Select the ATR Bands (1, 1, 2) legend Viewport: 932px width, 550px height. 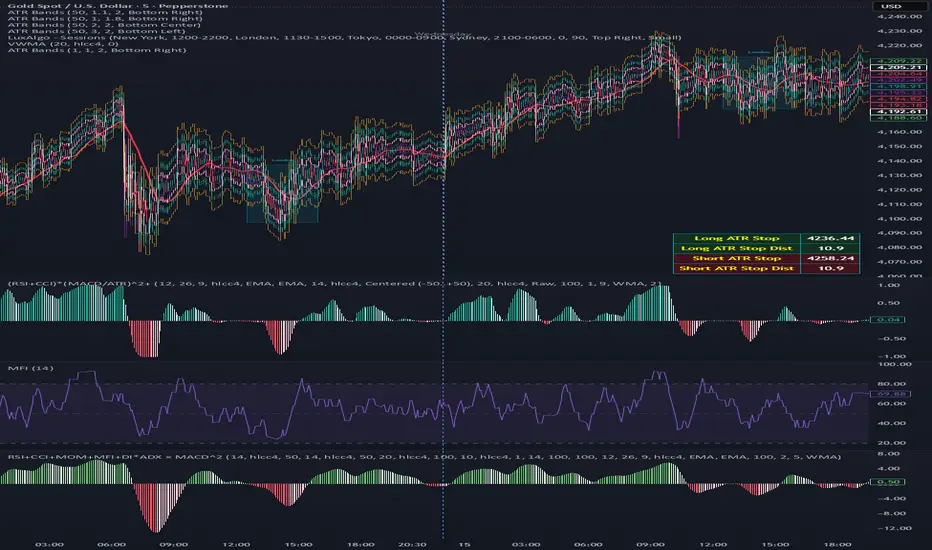[x=97, y=50]
